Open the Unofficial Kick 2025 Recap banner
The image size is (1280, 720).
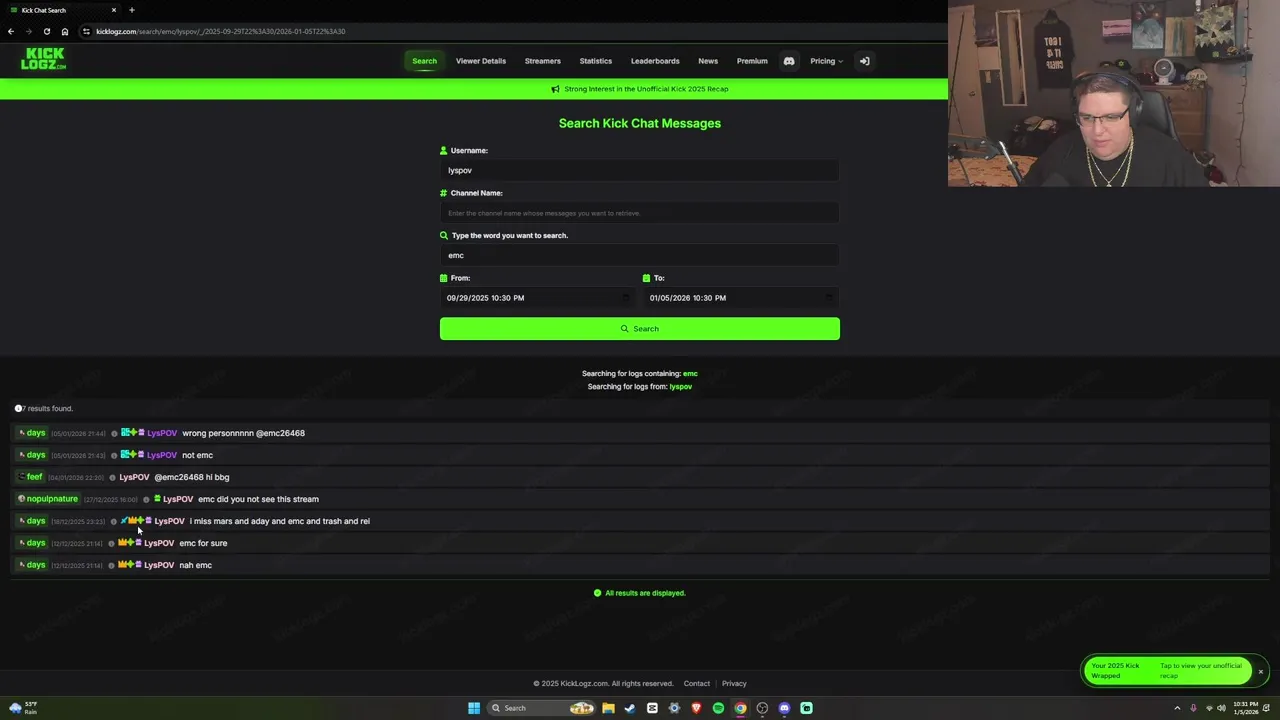pyautogui.click(x=640, y=89)
